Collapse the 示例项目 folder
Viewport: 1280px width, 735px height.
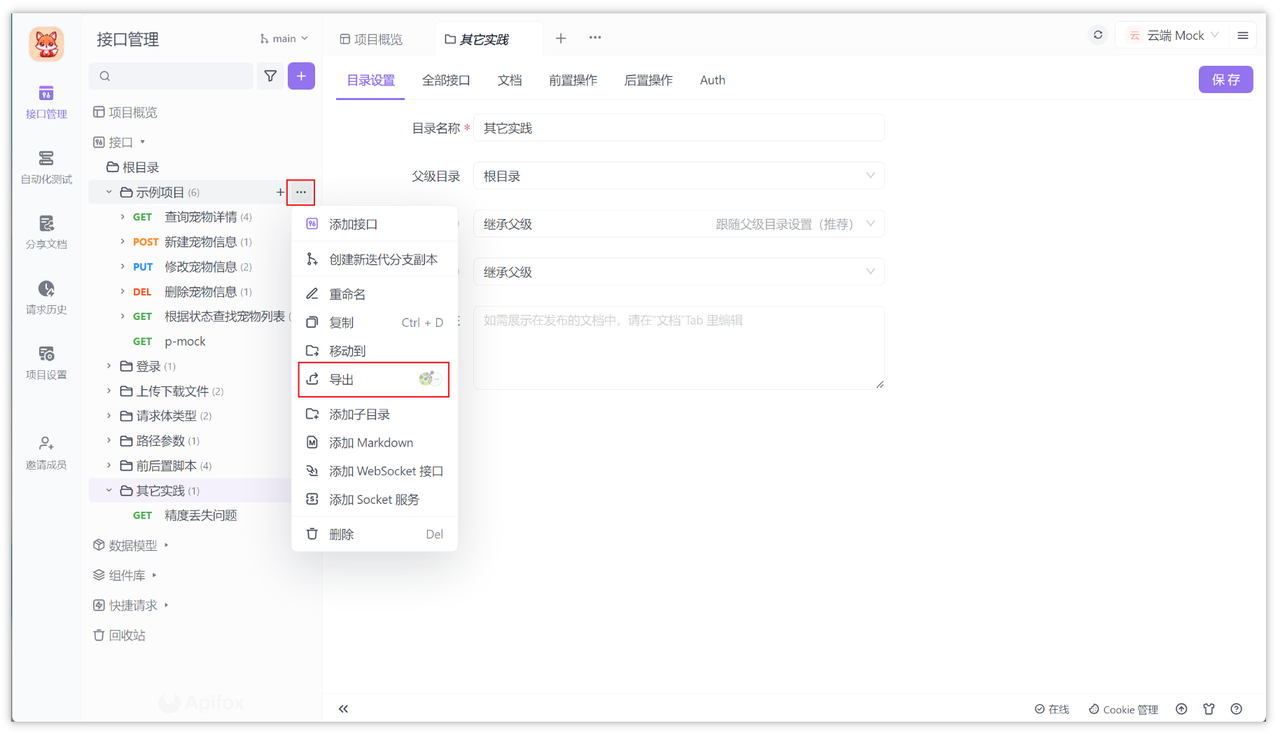coord(109,192)
